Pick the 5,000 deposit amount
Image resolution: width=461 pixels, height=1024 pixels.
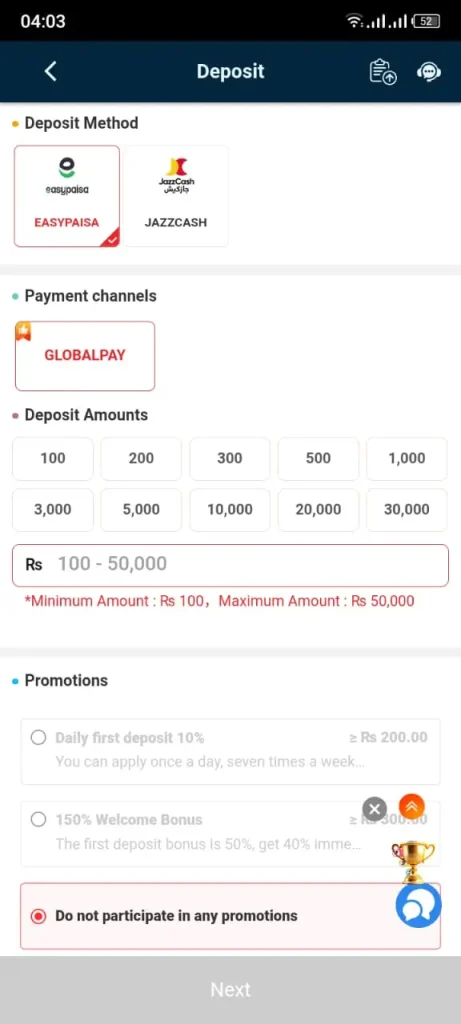141,509
